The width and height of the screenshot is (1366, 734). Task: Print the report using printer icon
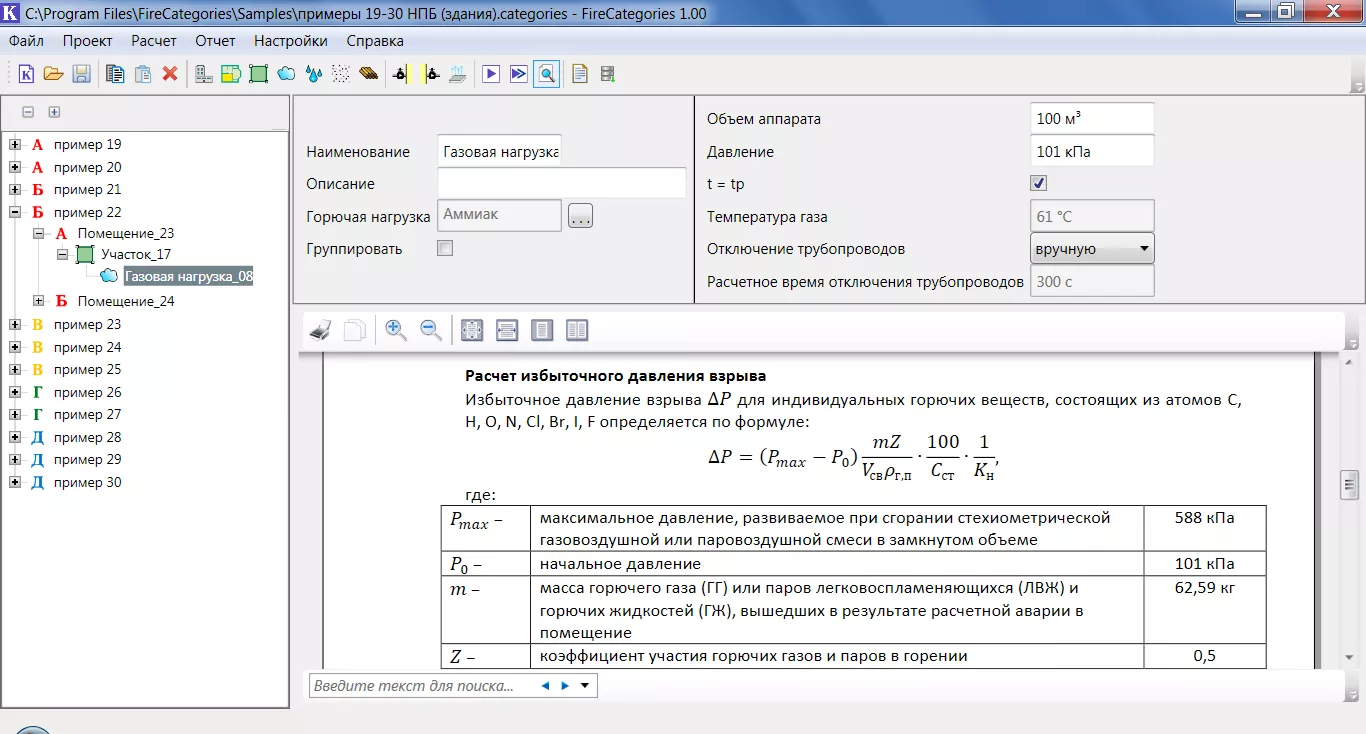pyautogui.click(x=320, y=331)
